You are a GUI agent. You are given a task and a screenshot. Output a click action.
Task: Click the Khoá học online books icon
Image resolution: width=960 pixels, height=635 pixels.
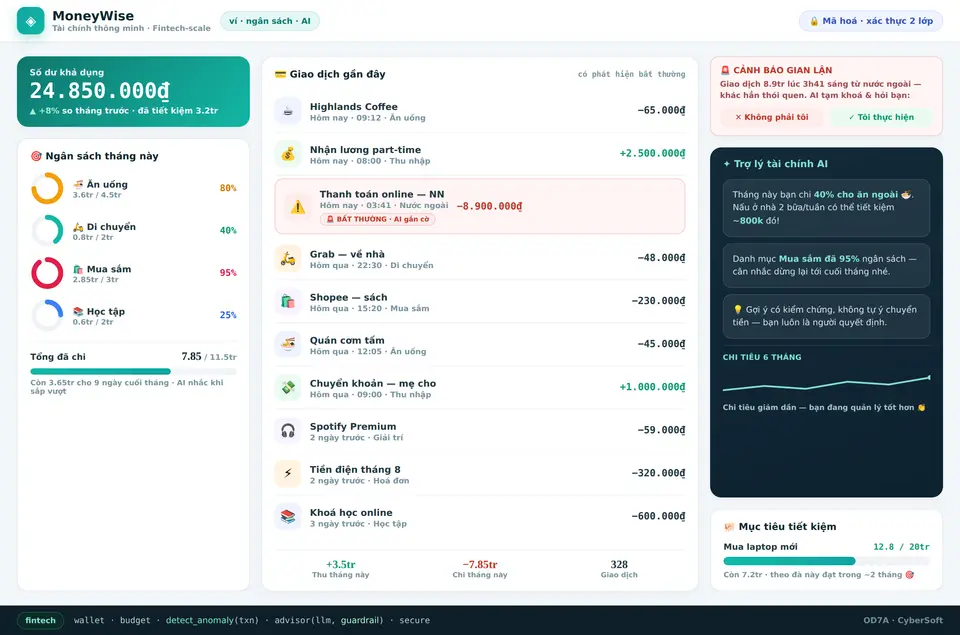tap(288, 517)
